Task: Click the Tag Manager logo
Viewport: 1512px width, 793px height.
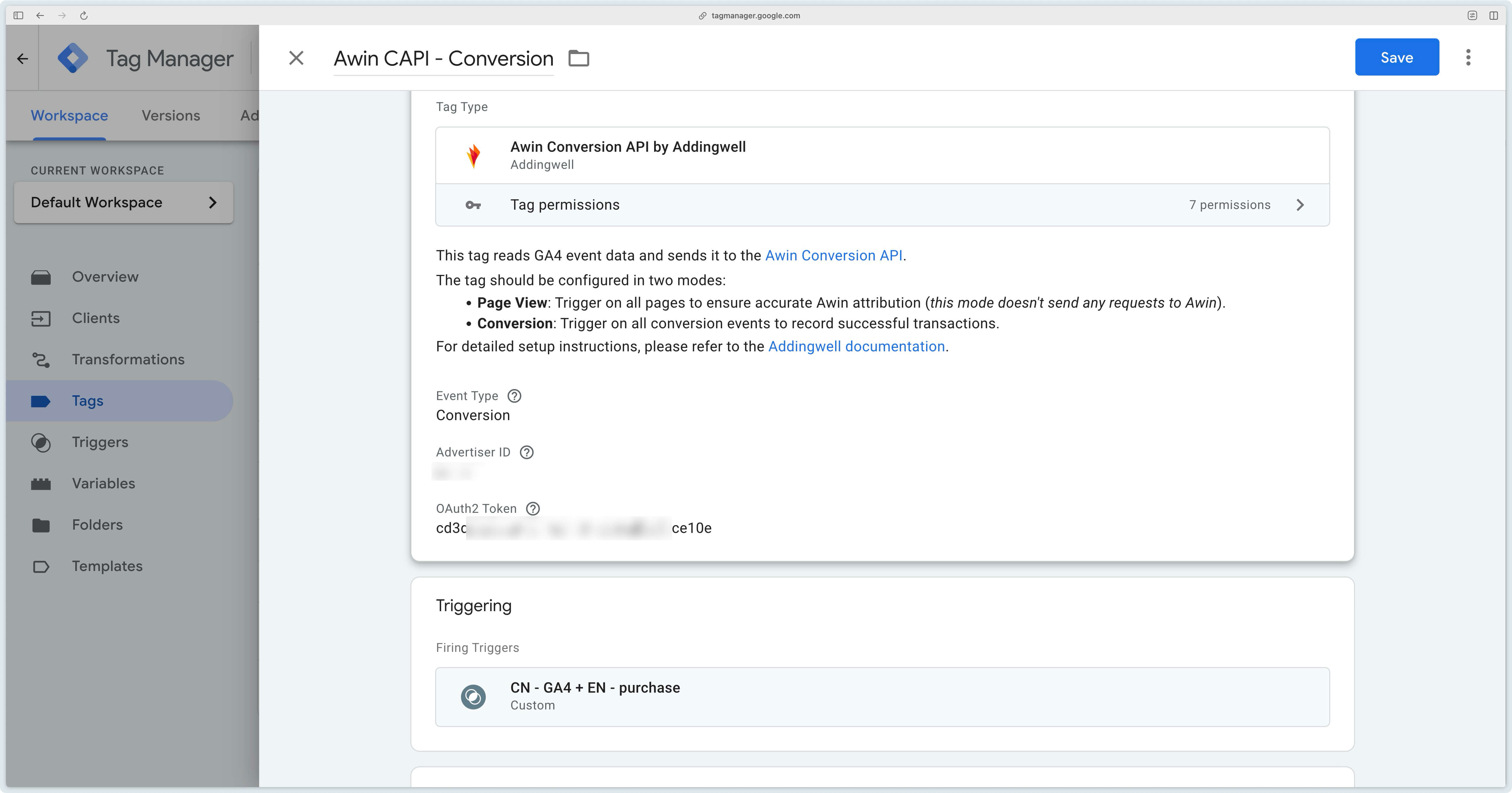Action: coord(73,58)
